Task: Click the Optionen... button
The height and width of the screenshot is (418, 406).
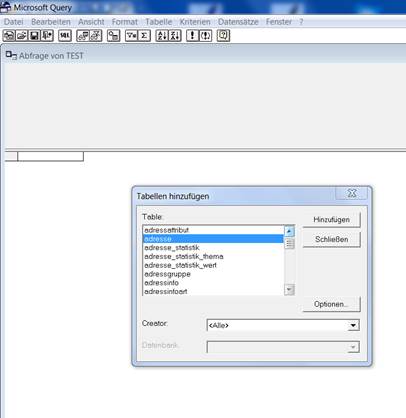Action: click(331, 304)
